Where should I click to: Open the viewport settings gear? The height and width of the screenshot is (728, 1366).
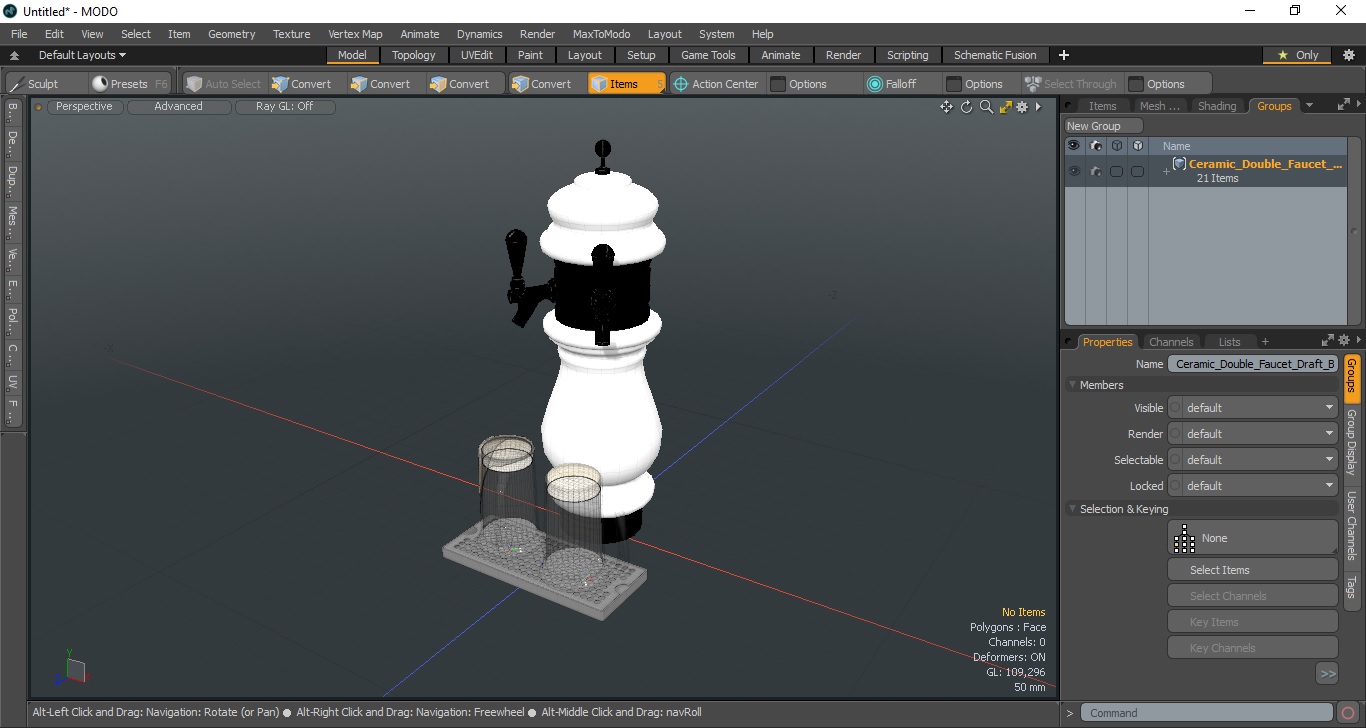pyautogui.click(x=1022, y=107)
